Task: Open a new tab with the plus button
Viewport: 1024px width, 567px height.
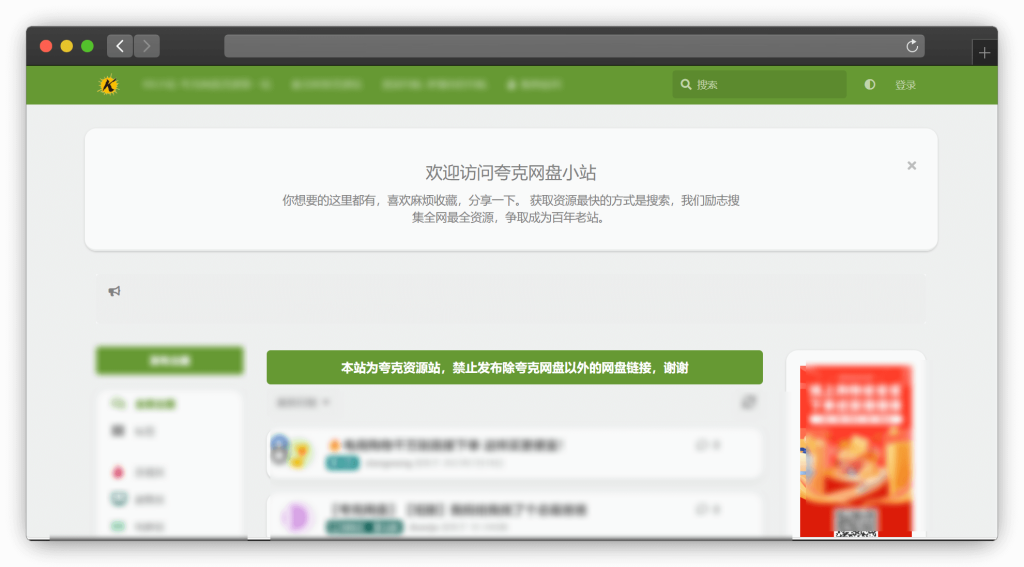Action: pos(984,53)
